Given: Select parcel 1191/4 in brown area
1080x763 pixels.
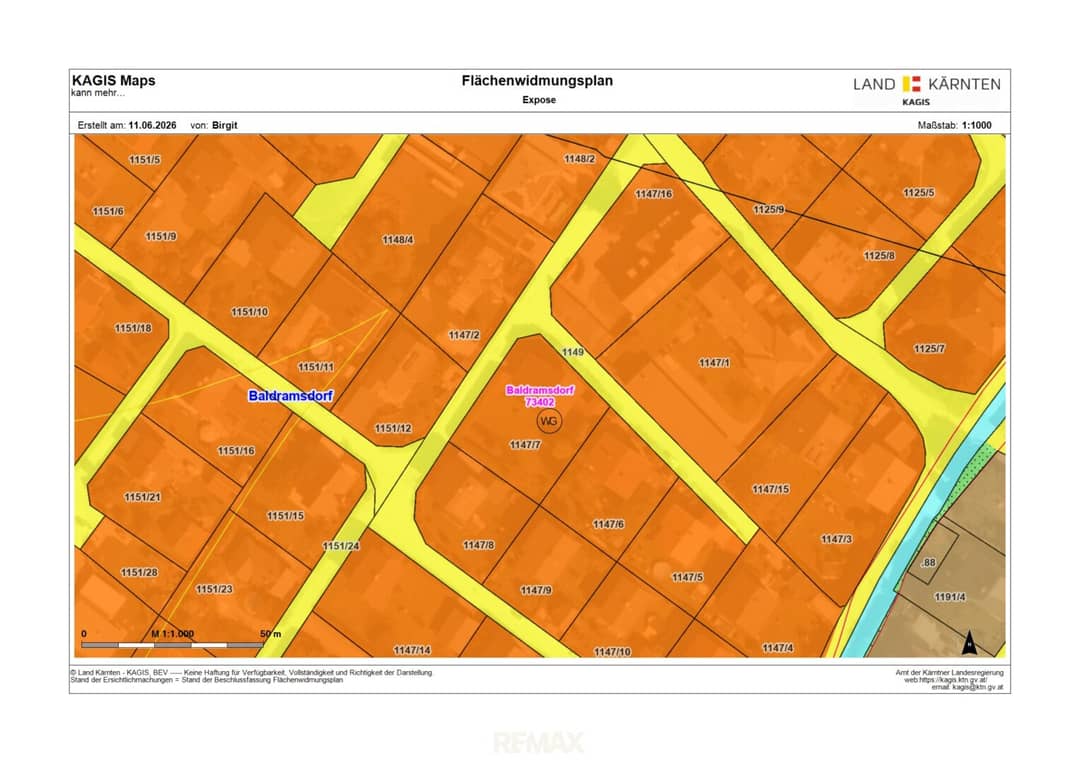Looking at the screenshot, I should (x=950, y=597).
